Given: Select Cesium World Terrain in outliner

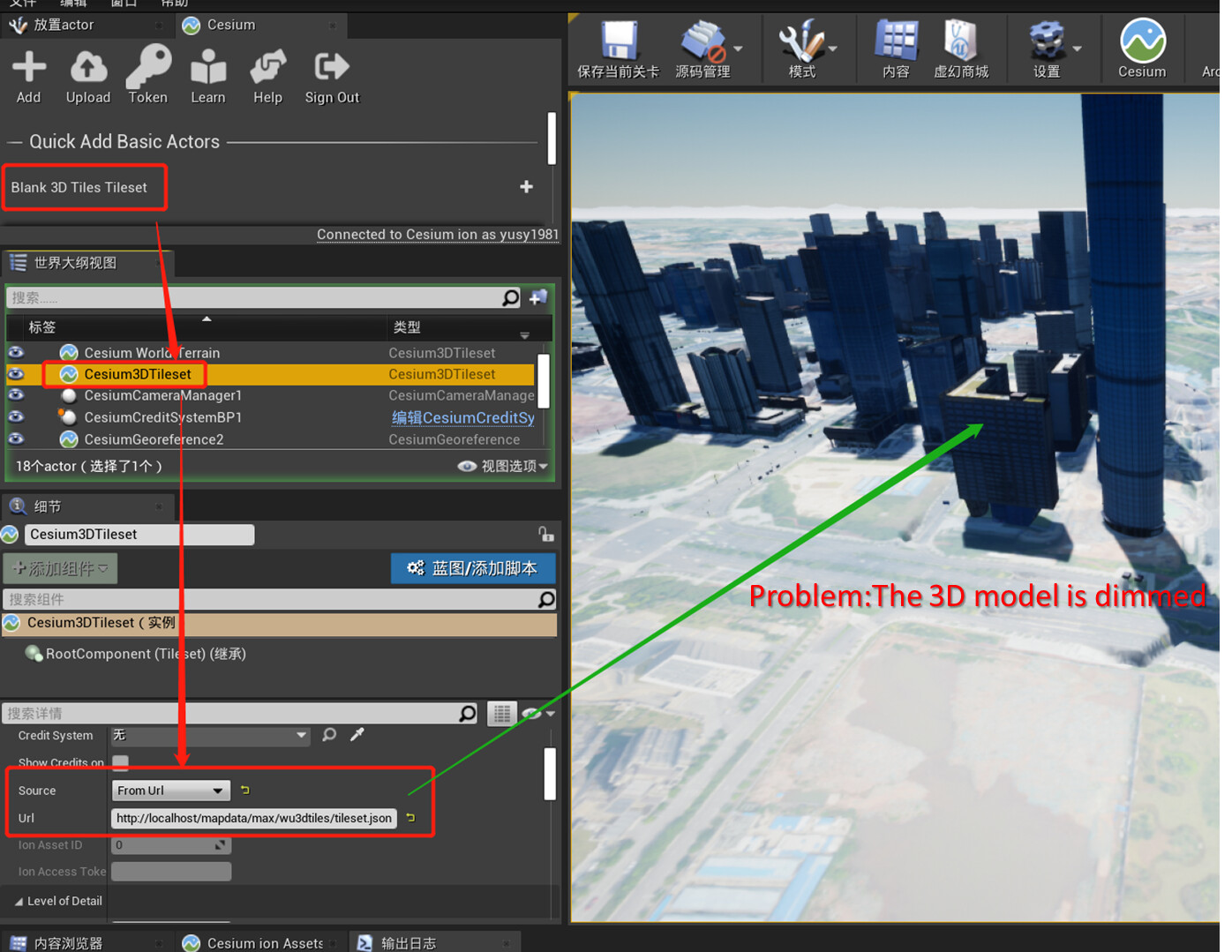Looking at the screenshot, I should point(152,352).
